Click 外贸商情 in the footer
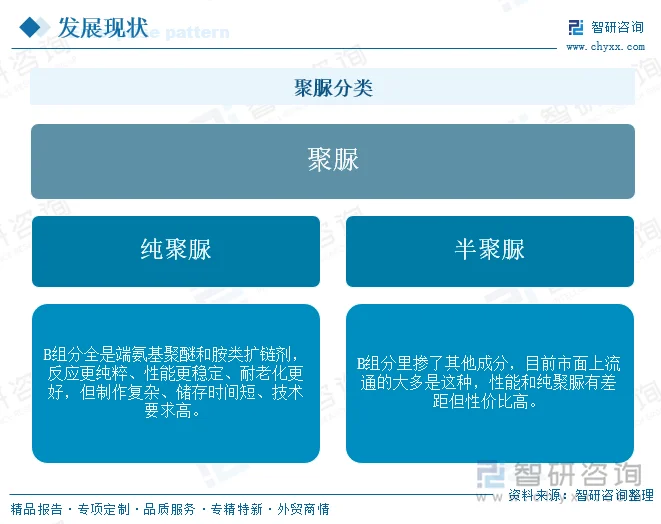Viewport: 661px width, 524px height. click(303, 509)
